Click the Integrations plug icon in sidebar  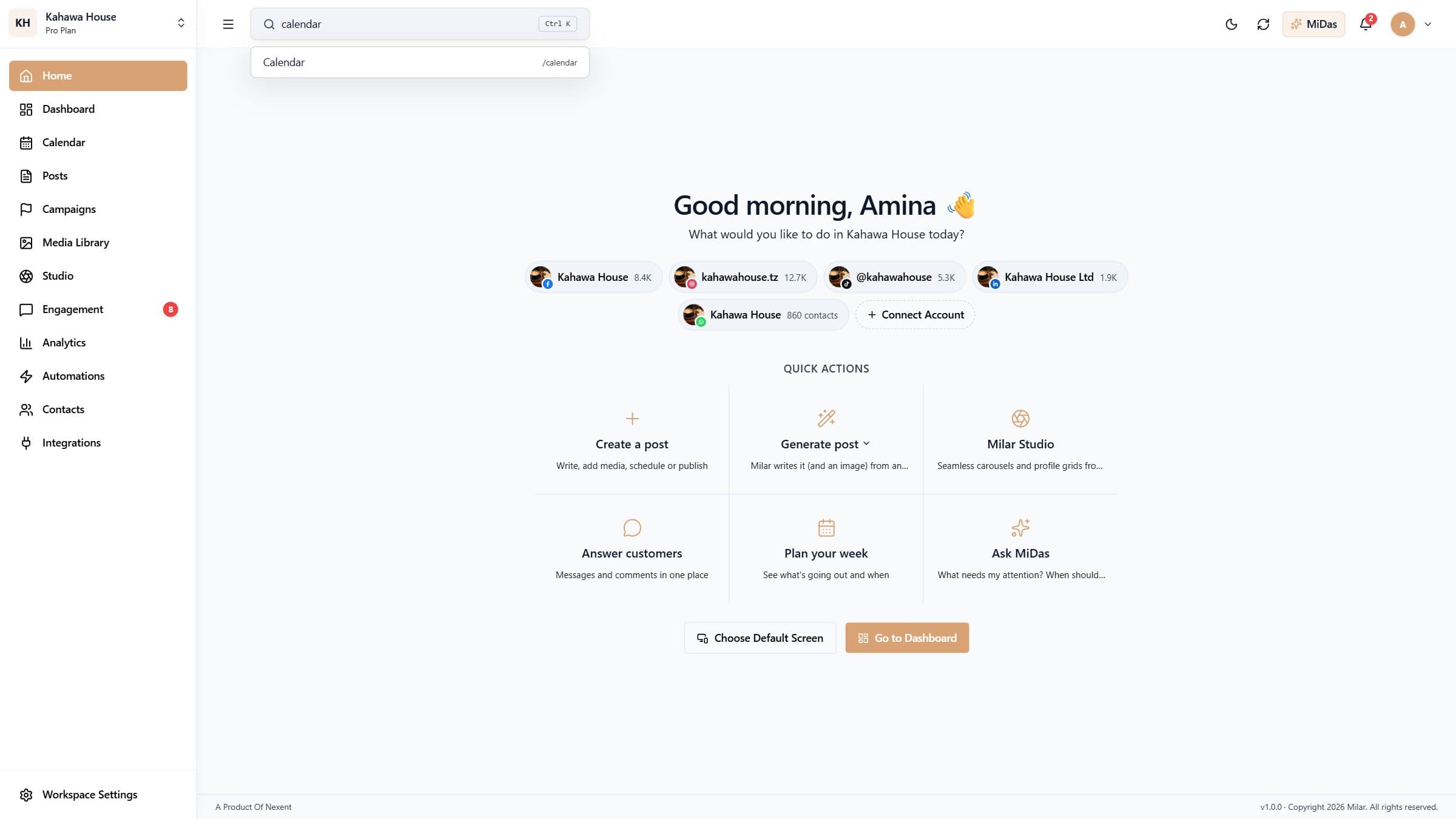[x=26, y=443]
